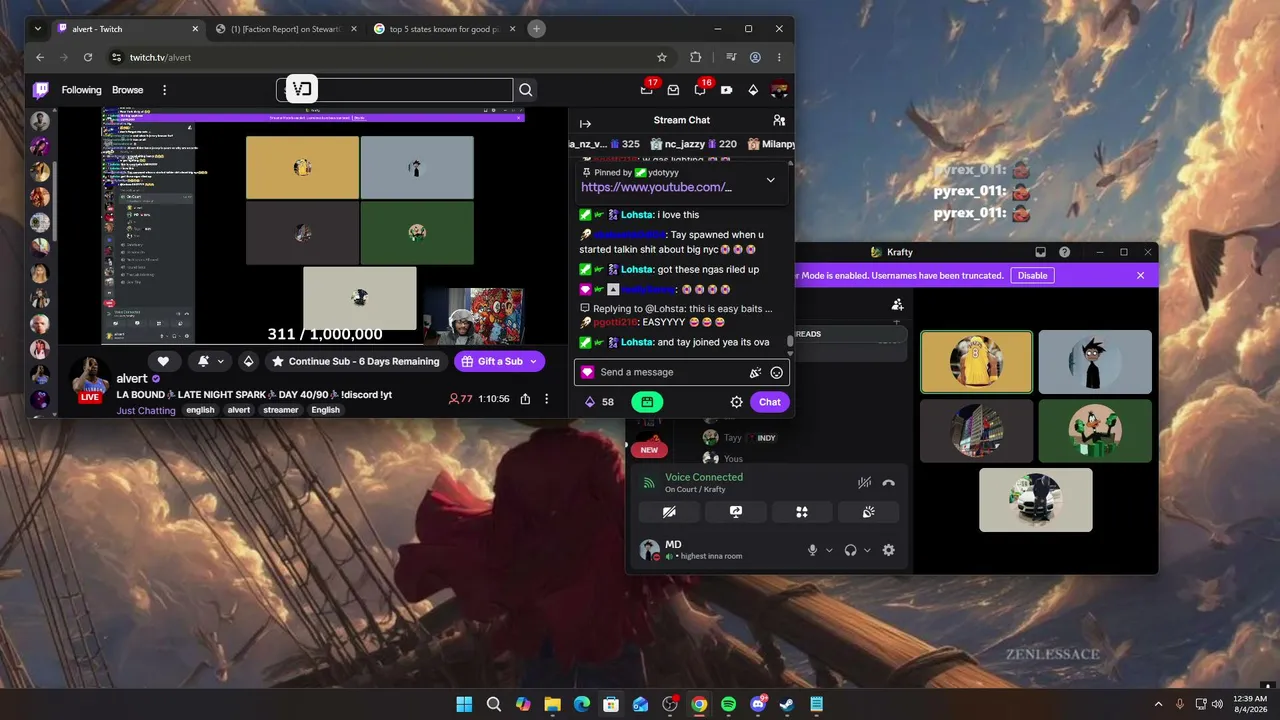The image size is (1280, 720).
Task: Open the Twitch home logo
Action: pos(41,90)
